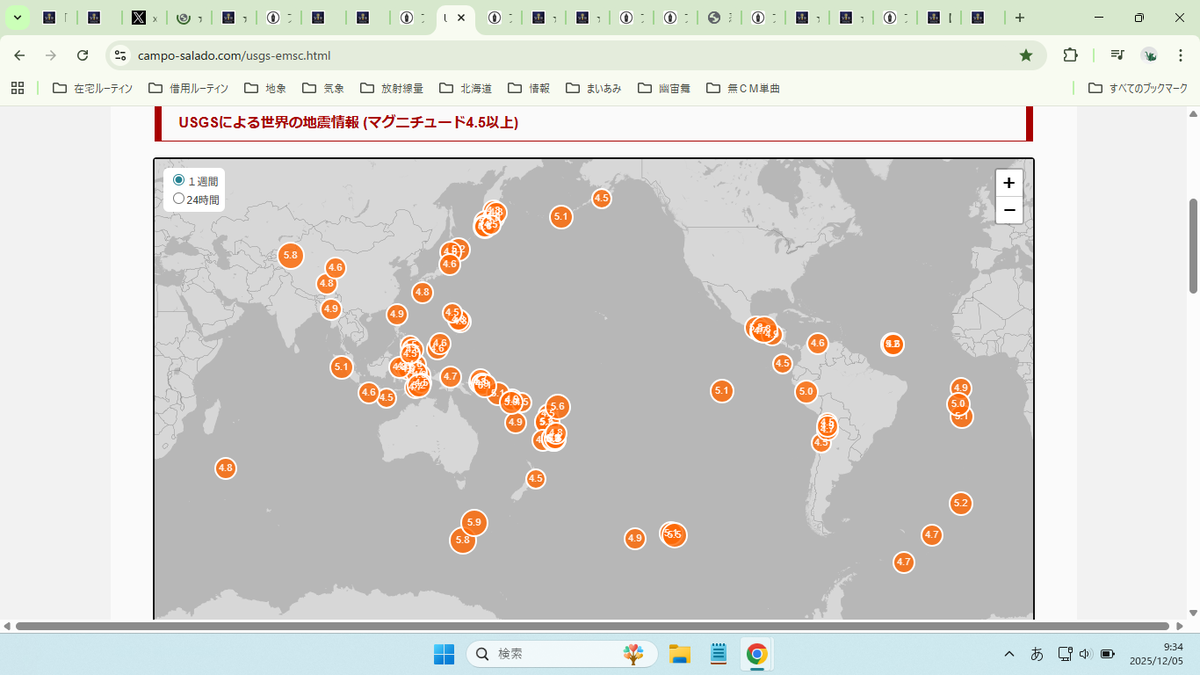Open the 在宅ルーティン bookmark folder

point(92,88)
